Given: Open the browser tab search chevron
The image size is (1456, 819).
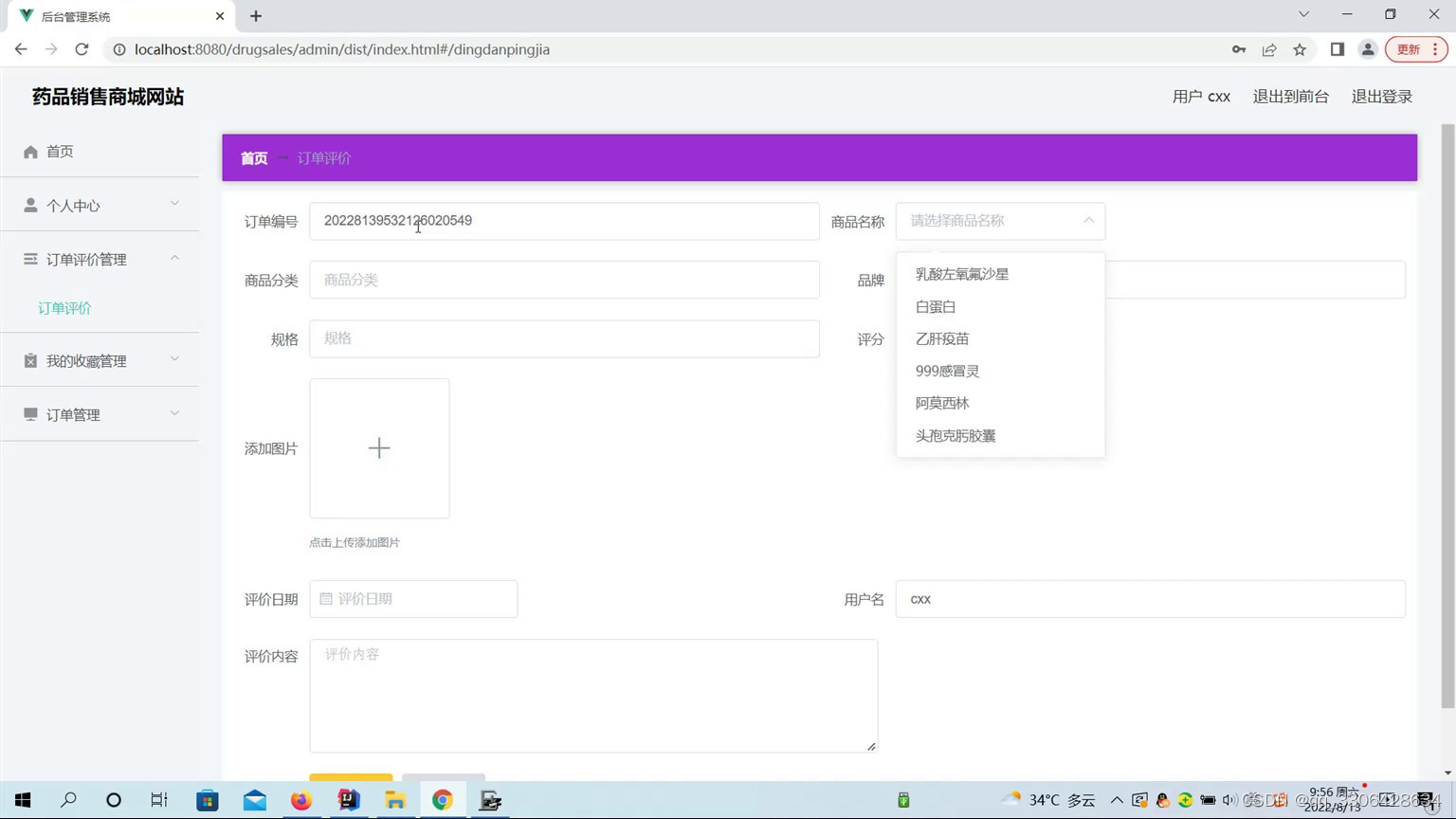Looking at the screenshot, I should click(1304, 14).
